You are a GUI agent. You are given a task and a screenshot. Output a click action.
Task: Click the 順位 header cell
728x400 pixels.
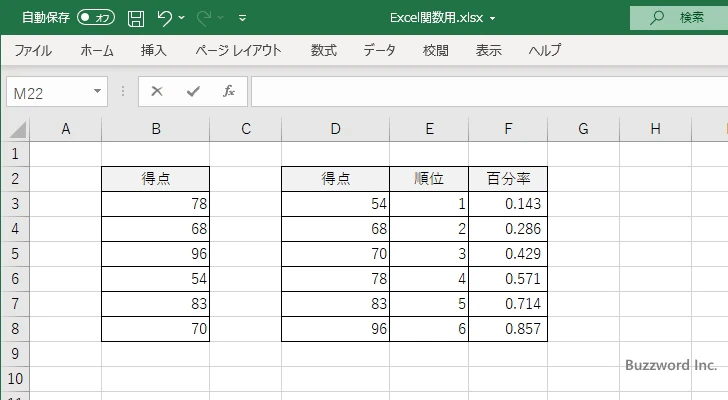[429, 179]
